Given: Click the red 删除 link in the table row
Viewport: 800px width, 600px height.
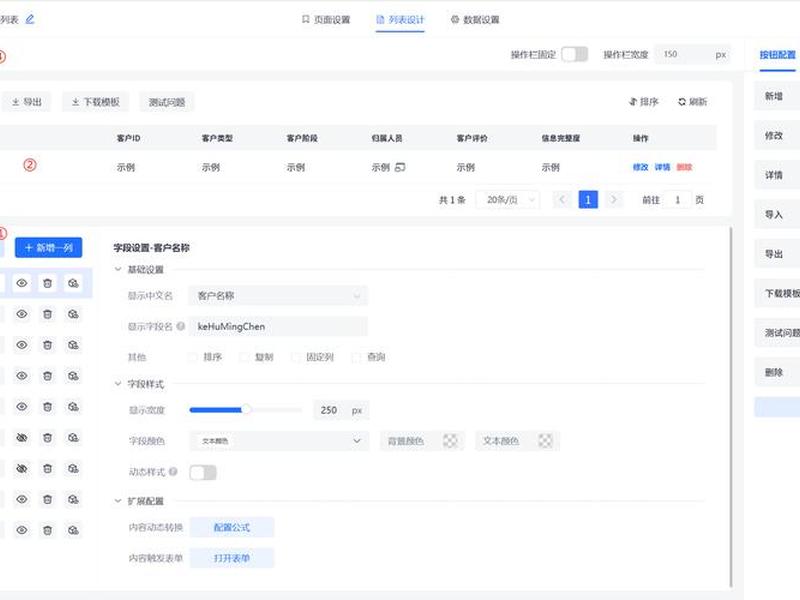Looking at the screenshot, I should (684, 167).
